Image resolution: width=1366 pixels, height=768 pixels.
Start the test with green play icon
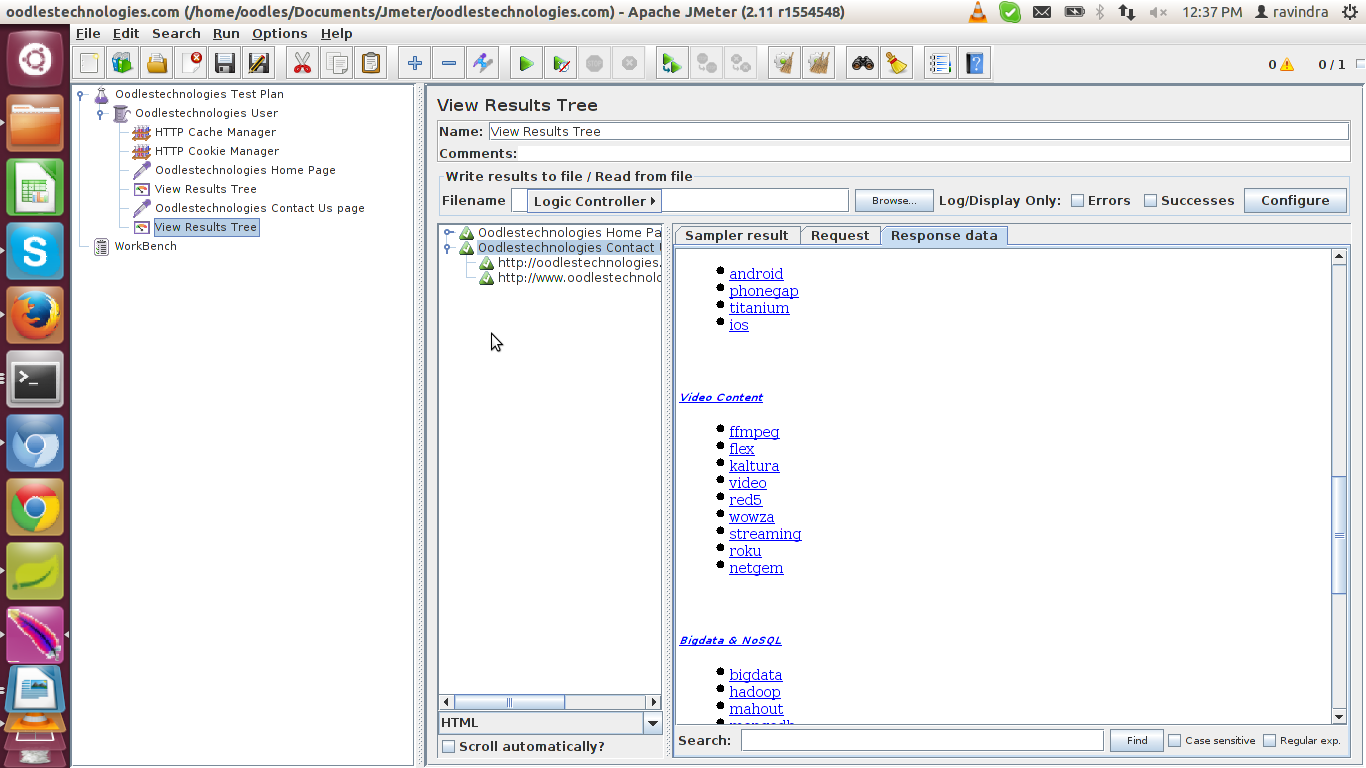tap(526, 64)
